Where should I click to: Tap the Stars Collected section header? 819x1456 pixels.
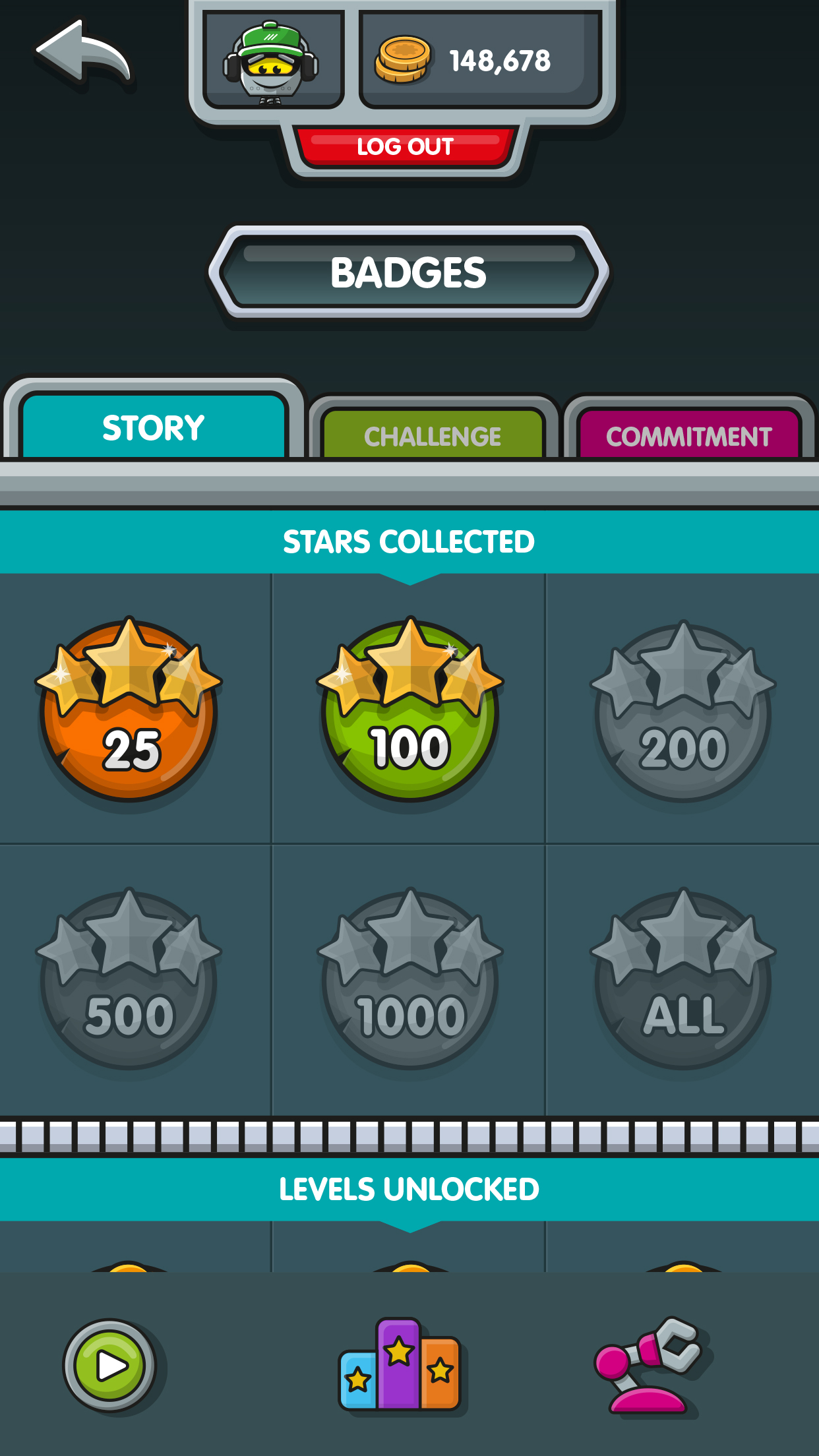(x=409, y=542)
